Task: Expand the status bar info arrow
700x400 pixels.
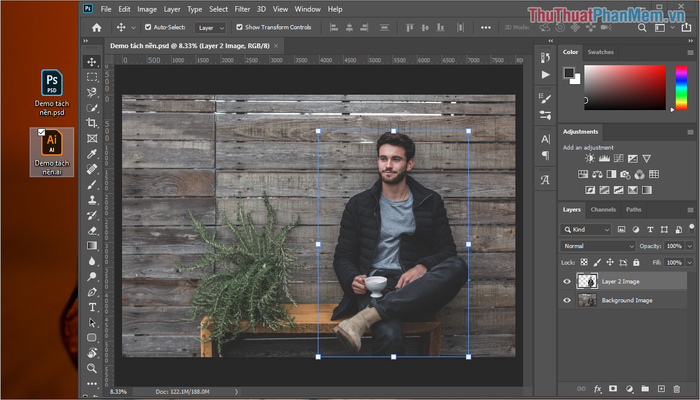Action: [x=237, y=392]
